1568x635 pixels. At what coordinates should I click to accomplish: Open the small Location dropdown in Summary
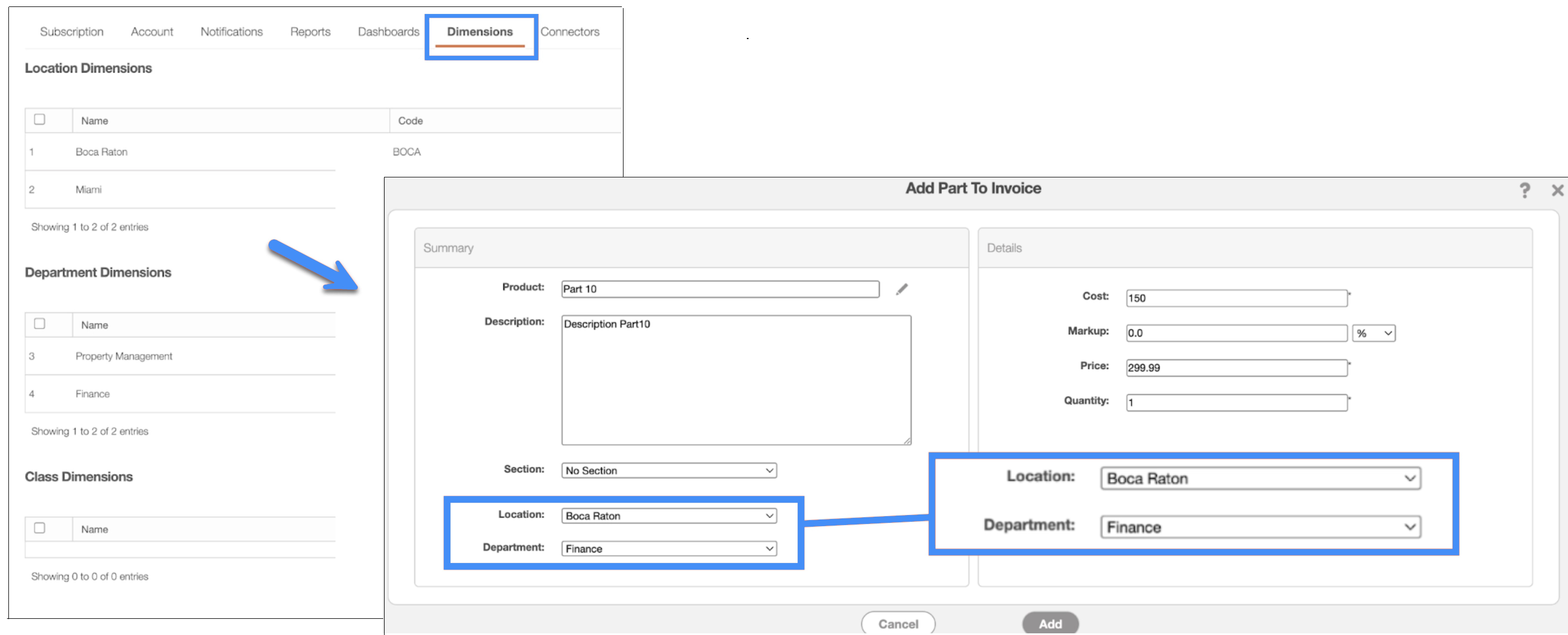point(668,516)
